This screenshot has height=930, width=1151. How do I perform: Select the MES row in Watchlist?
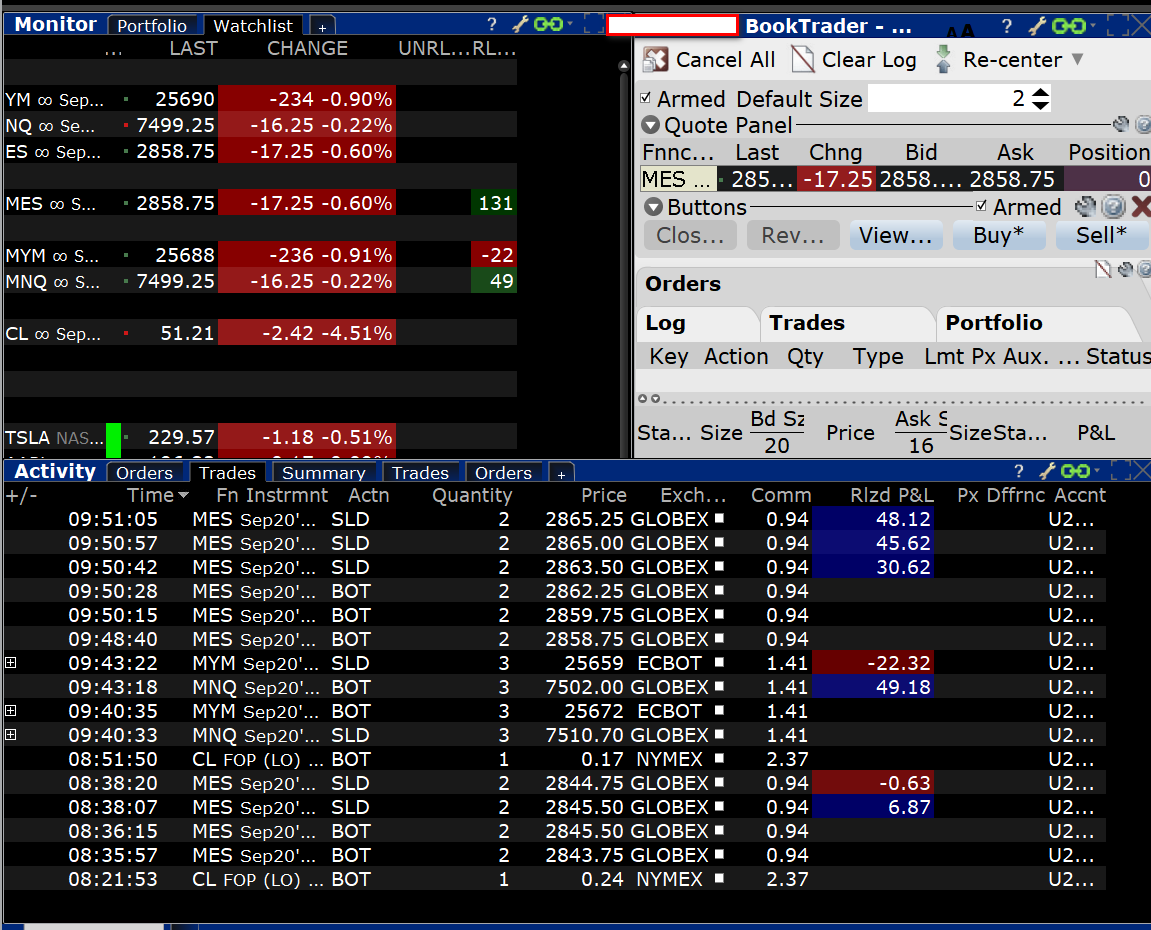[x=261, y=203]
